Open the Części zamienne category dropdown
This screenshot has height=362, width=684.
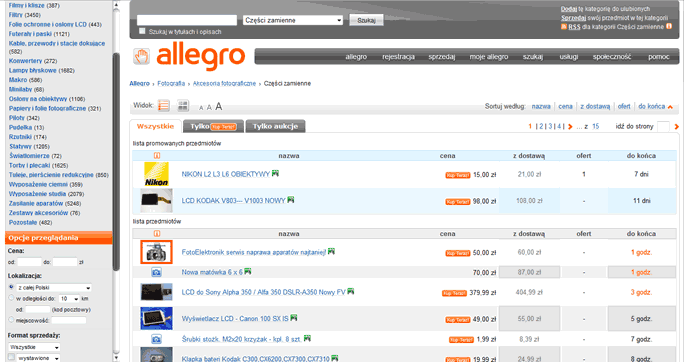point(293,20)
